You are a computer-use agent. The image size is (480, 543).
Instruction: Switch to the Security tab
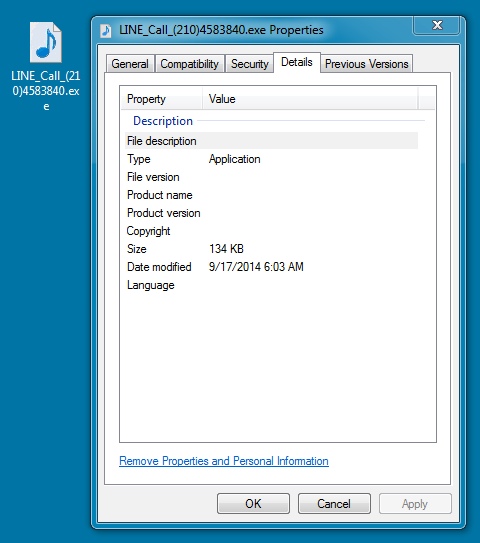tap(250, 64)
